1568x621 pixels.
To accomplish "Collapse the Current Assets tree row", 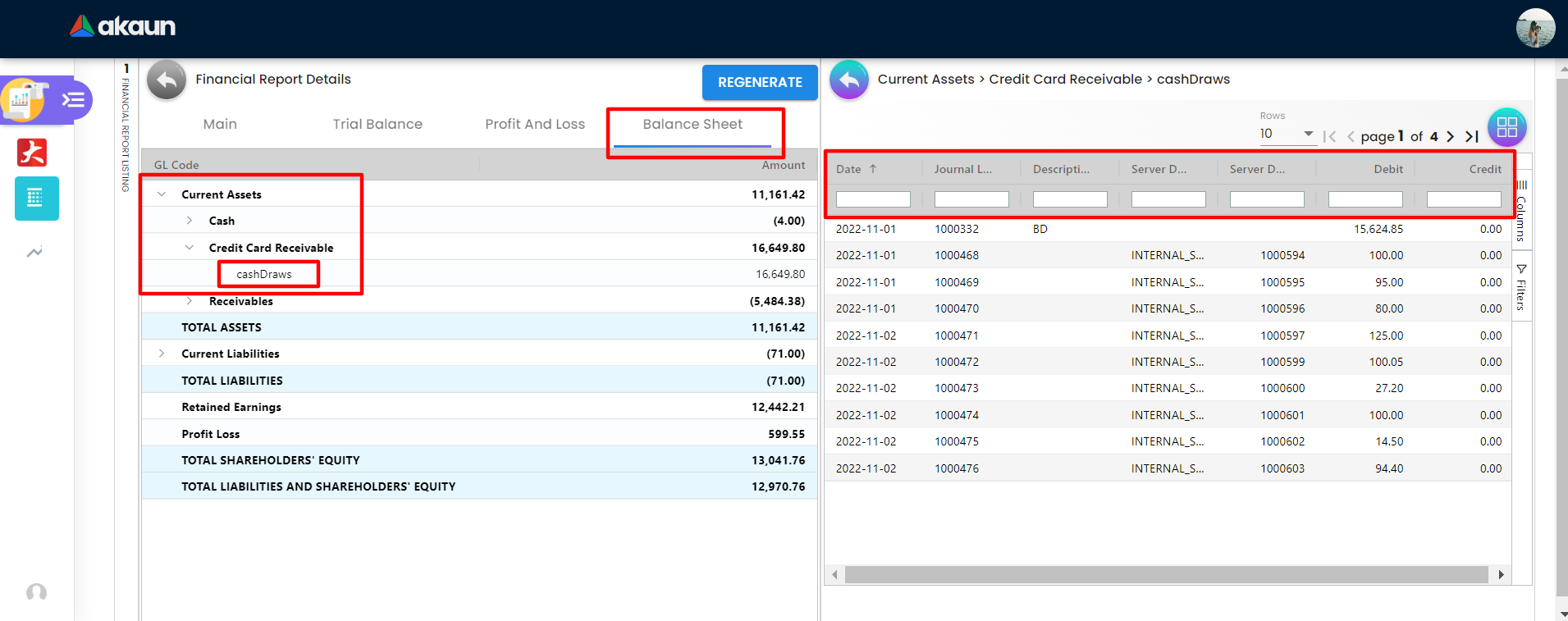I will point(162,194).
